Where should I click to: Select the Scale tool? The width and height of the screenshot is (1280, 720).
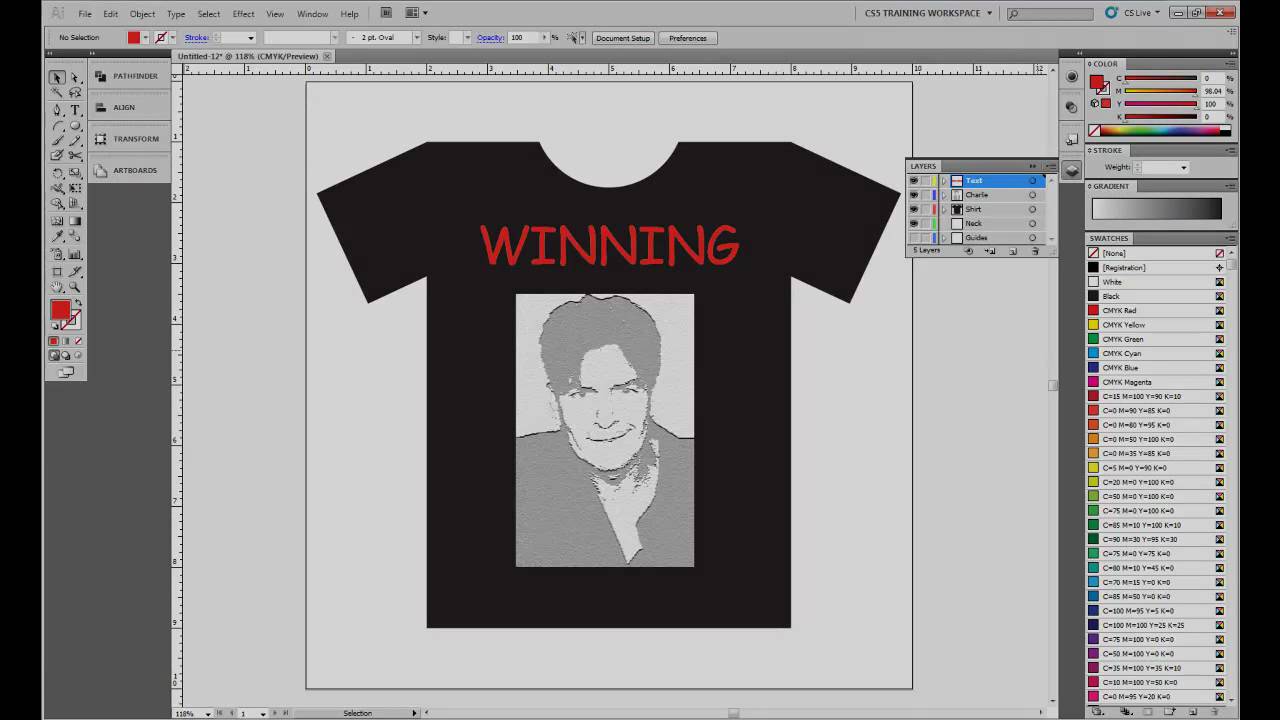pyautogui.click(x=75, y=173)
